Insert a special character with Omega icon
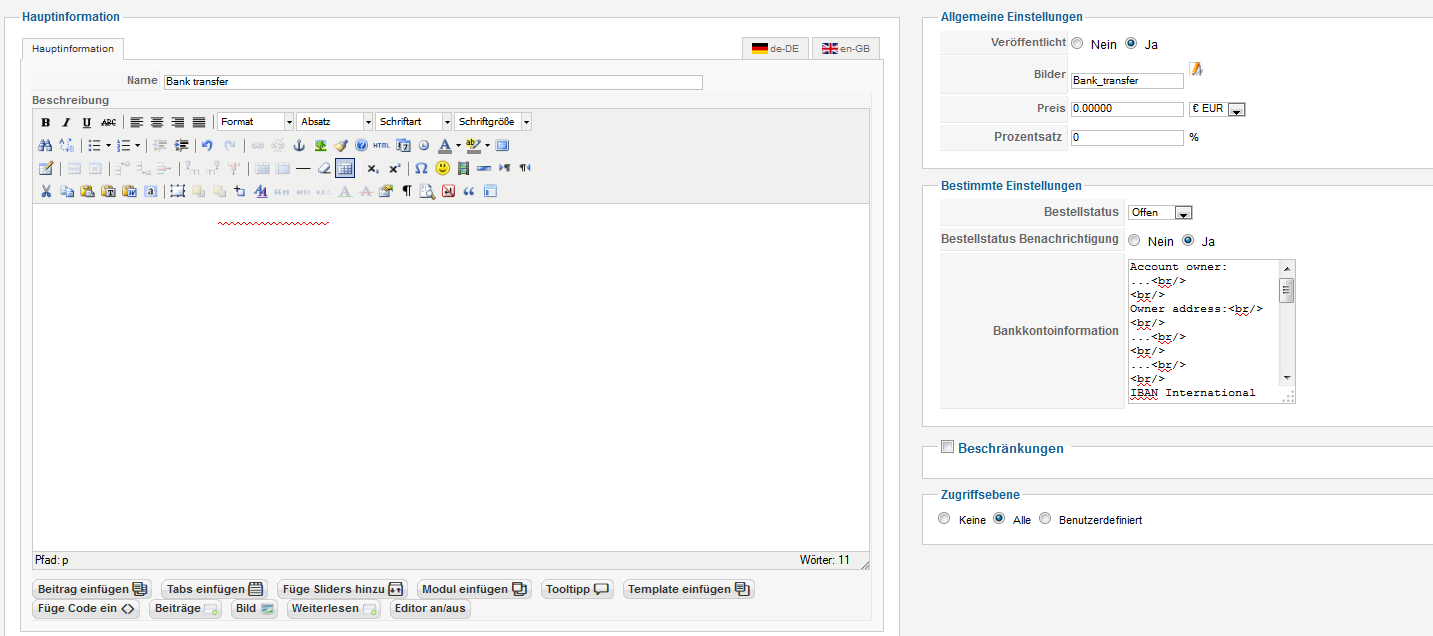 421,168
